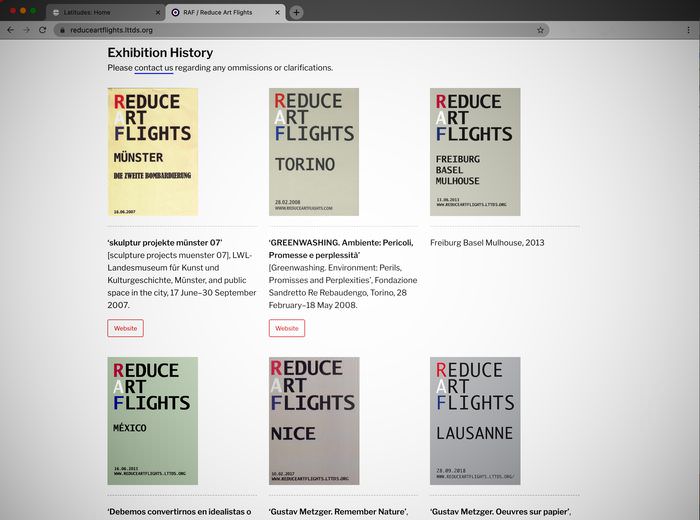700x520 pixels.
Task: Click the 'Exhibition History' heading
Action: (x=160, y=53)
